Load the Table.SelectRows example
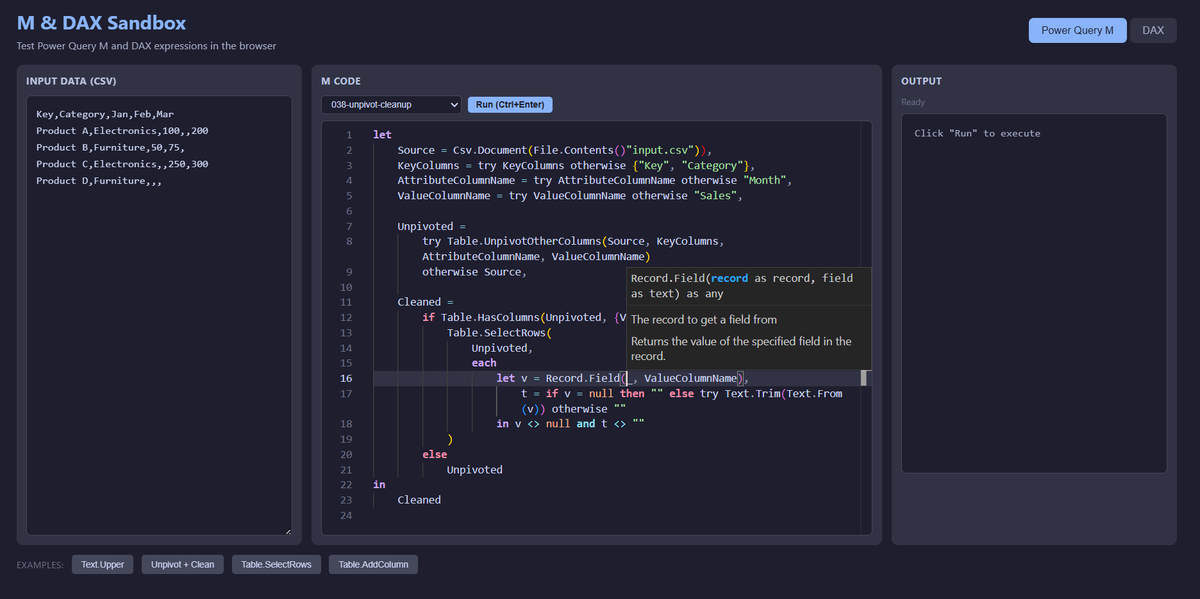The height and width of the screenshot is (599, 1200). pos(276,564)
